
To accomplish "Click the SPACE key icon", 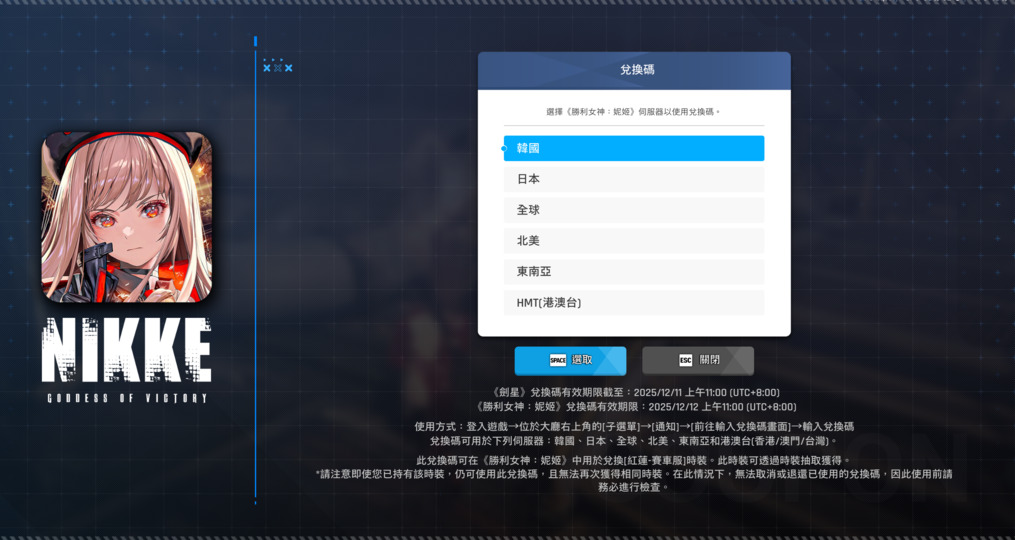I will (557, 361).
